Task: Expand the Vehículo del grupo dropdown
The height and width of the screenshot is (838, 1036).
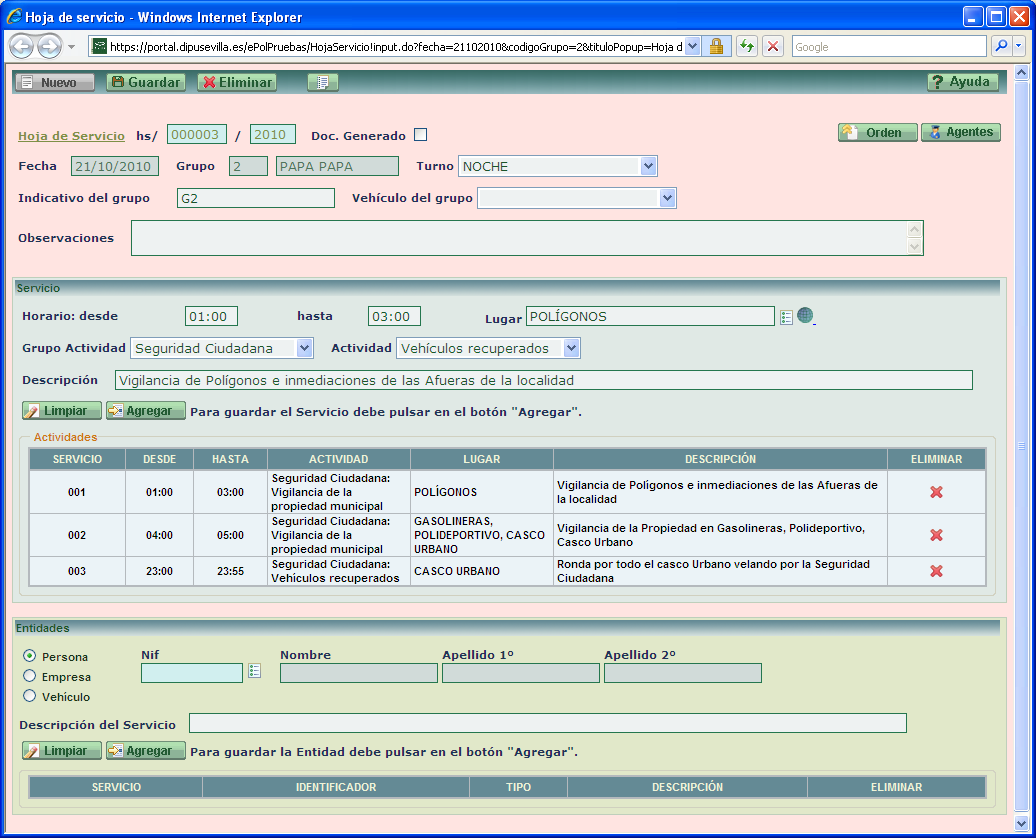Action: coord(668,199)
